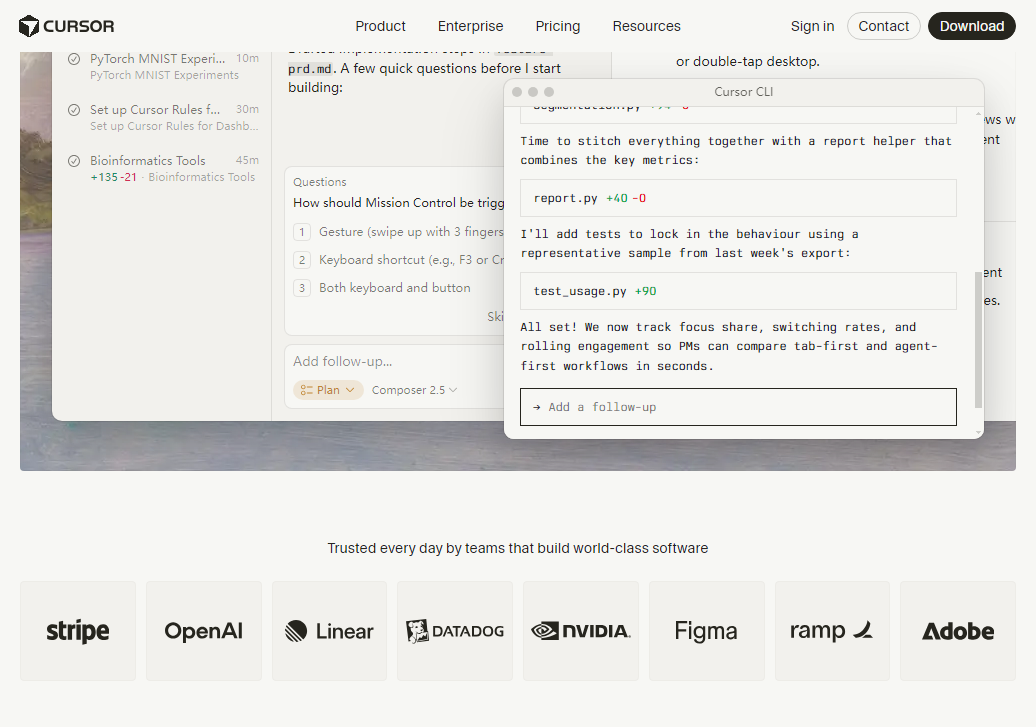Image resolution: width=1036 pixels, height=727 pixels.
Task: Click the NVIDIA logo card
Action: pos(581,631)
